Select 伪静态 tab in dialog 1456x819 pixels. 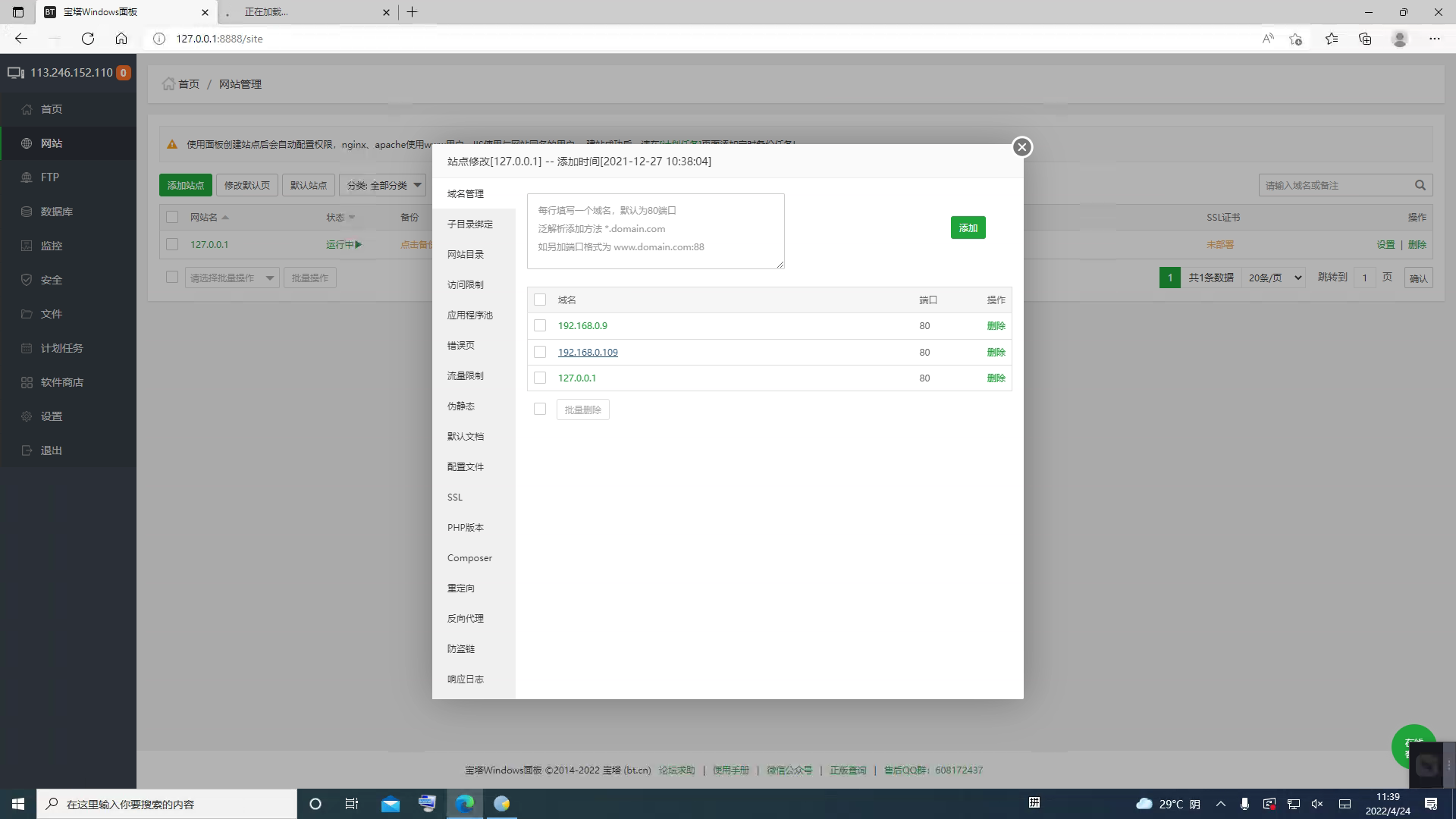click(461, 406)
